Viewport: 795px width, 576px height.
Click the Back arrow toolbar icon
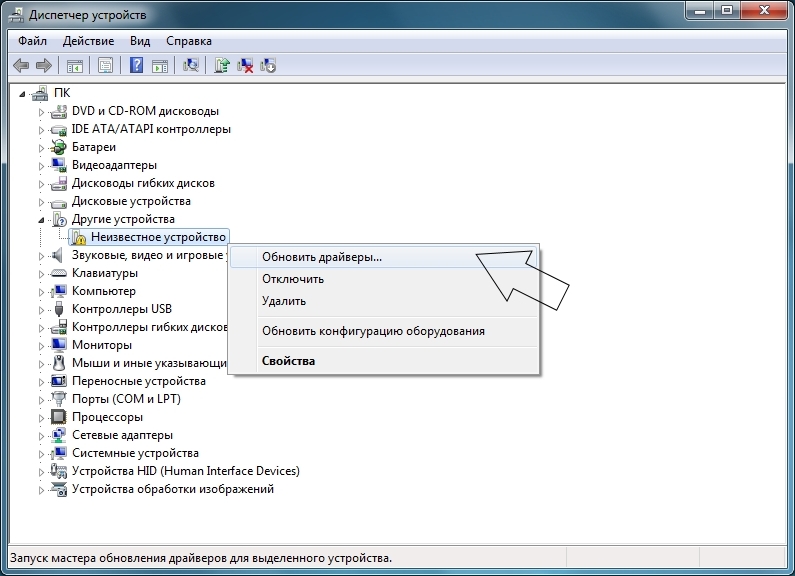21,66
